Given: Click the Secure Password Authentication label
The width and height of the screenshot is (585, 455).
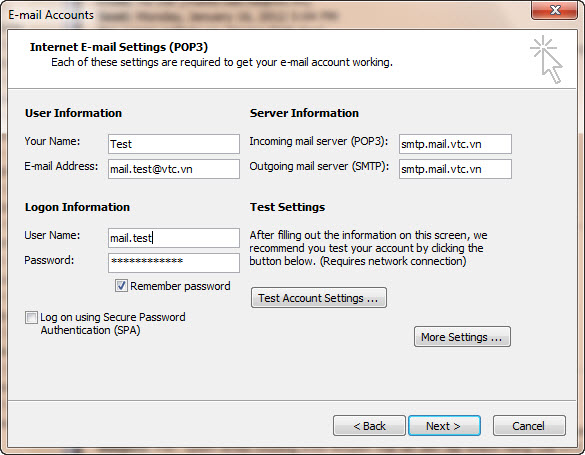Looking at the screenshot, I should [113, 324].
